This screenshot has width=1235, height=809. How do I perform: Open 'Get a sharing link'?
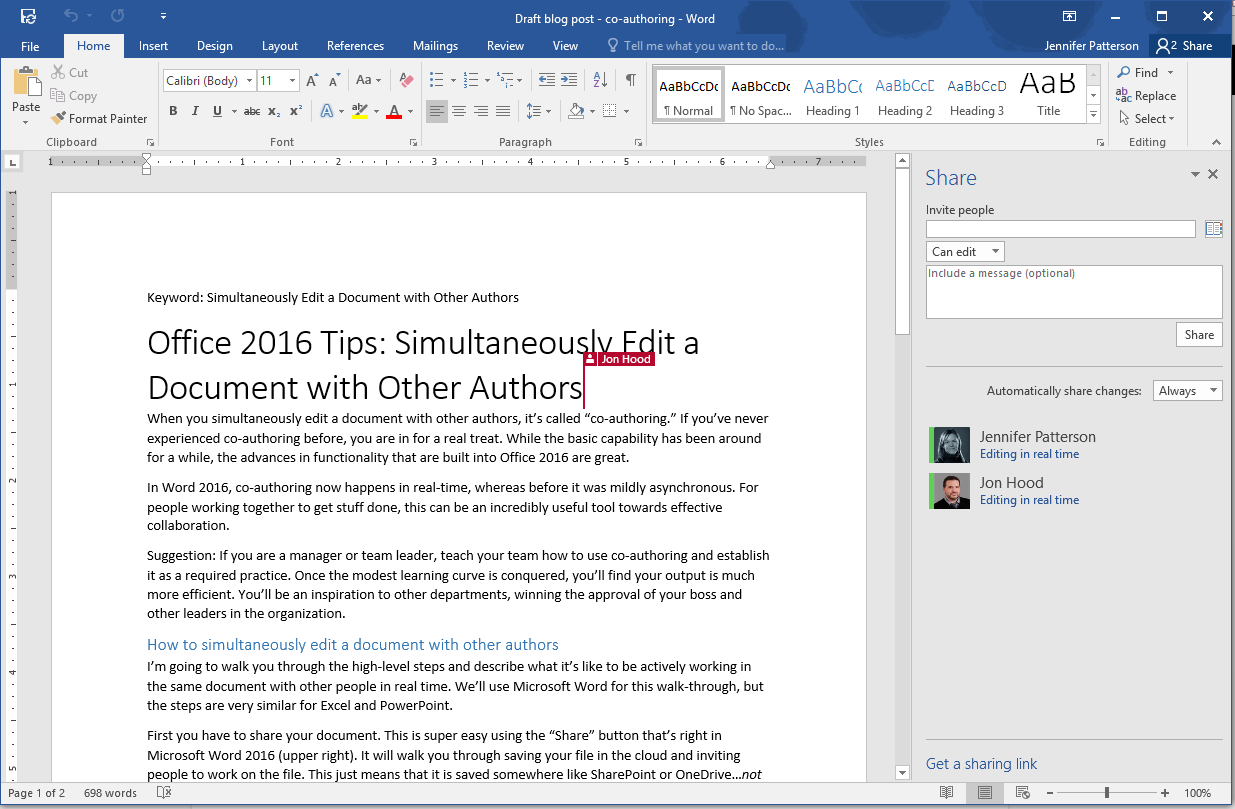[x=981, y=763]
